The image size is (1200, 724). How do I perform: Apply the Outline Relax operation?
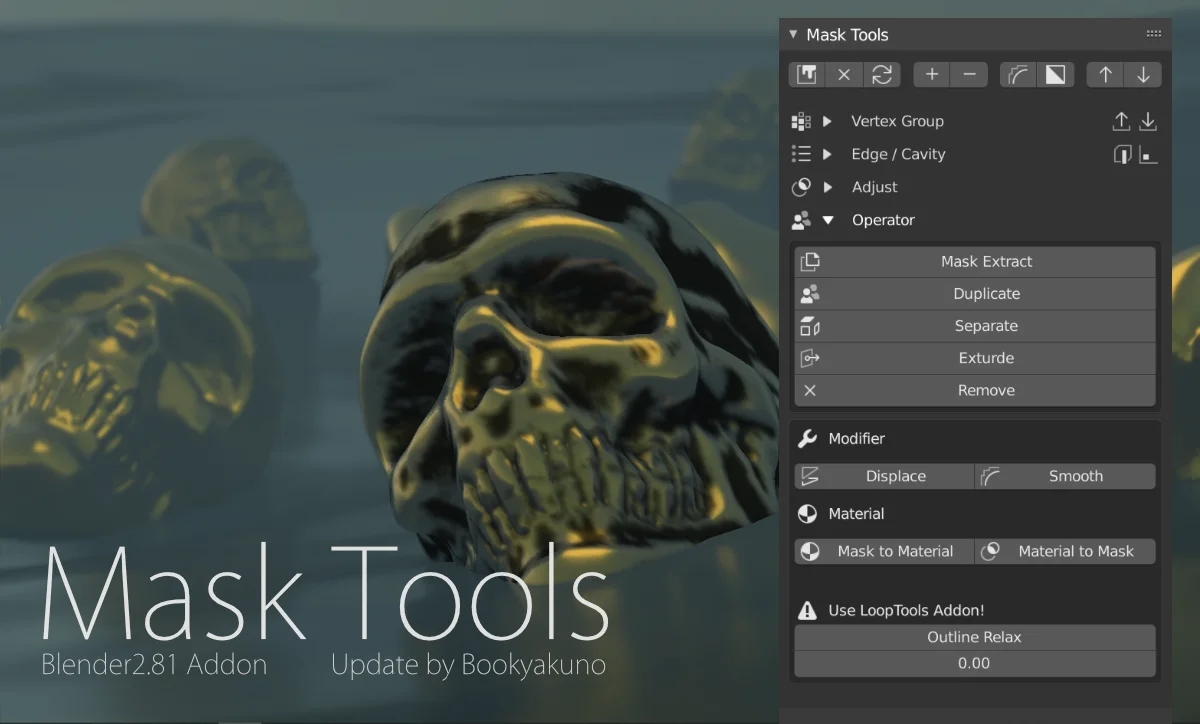coord(975,637)
